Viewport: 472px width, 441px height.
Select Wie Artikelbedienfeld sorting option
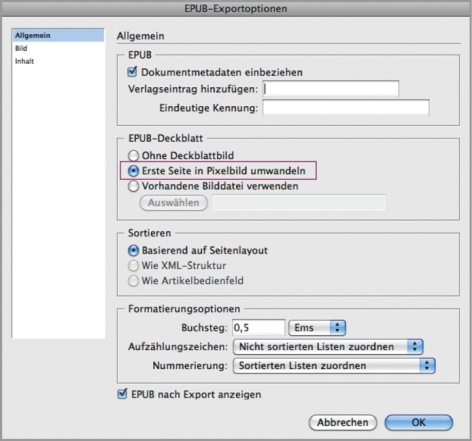[133, 281]
